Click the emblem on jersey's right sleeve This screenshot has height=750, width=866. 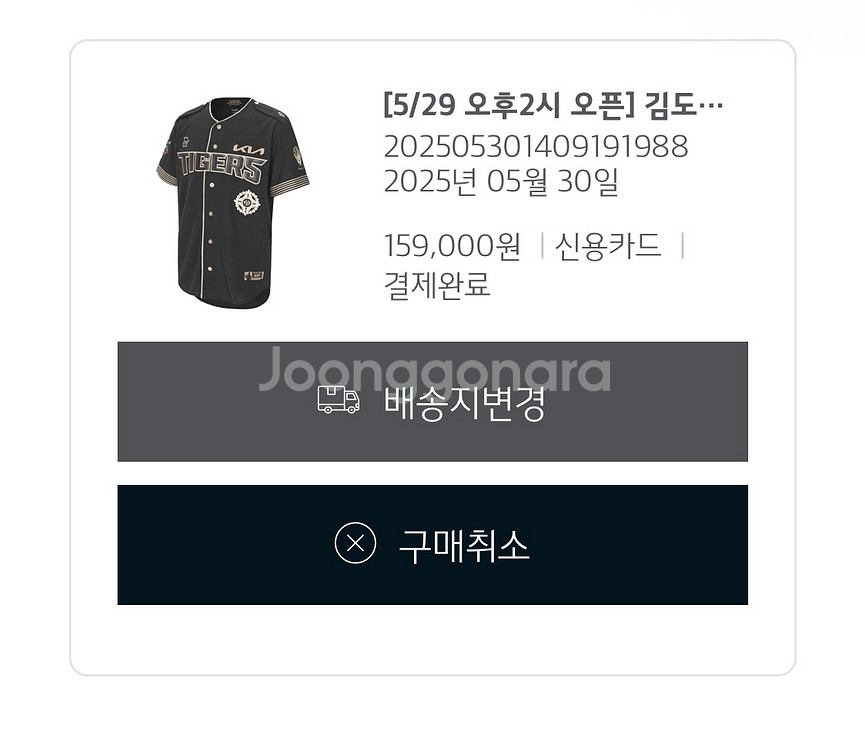(x=298, y=157)
